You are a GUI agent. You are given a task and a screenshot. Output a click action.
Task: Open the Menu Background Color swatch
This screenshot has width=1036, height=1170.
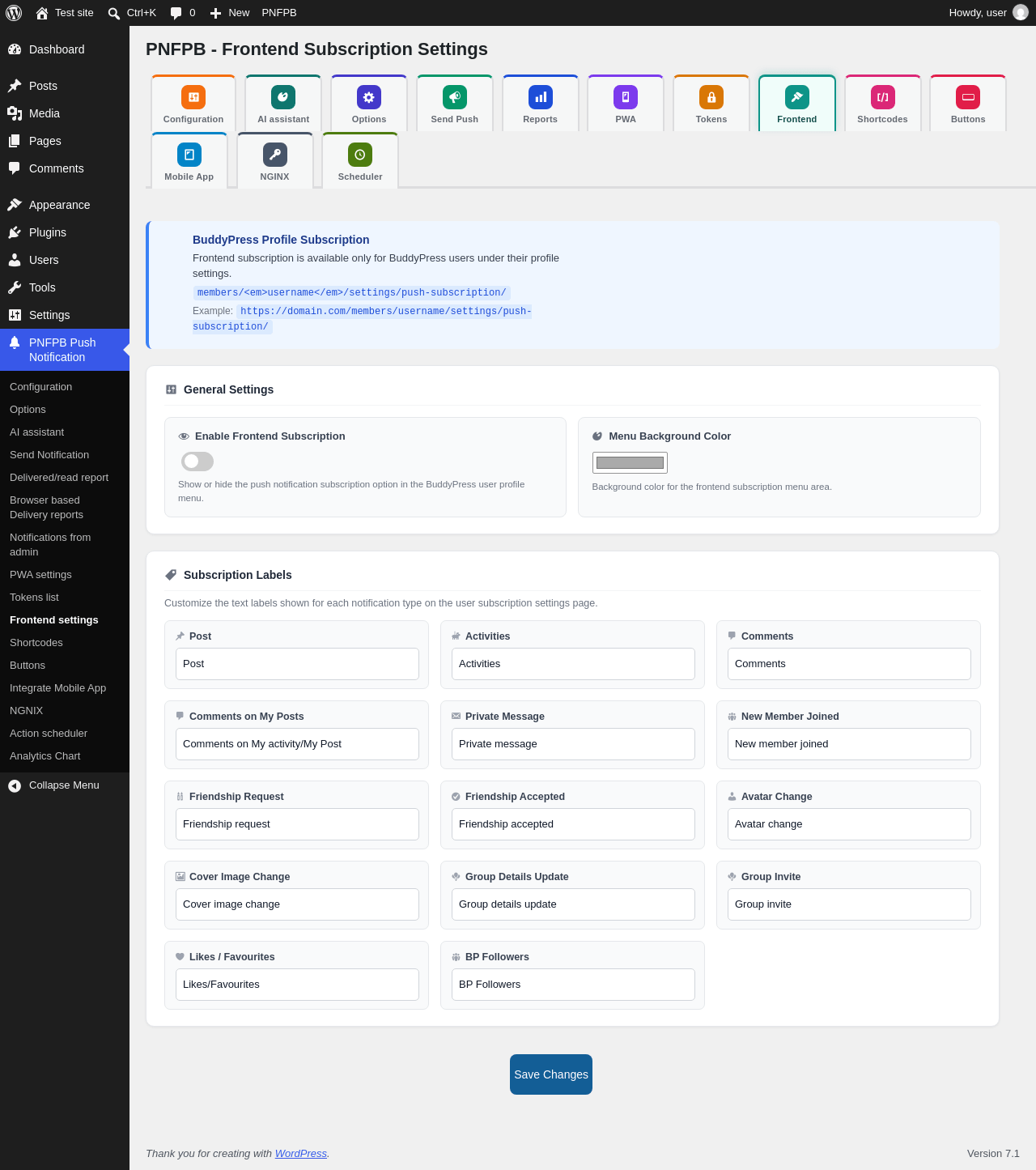tap(630, 463)
